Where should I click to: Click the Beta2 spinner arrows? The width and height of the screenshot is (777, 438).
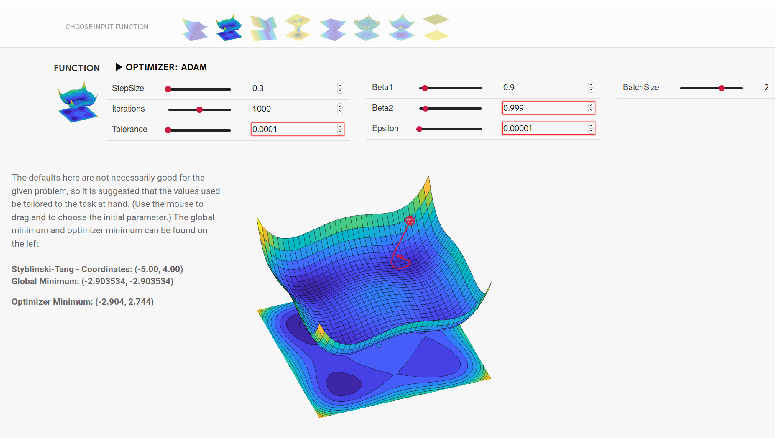click(591, 108)
